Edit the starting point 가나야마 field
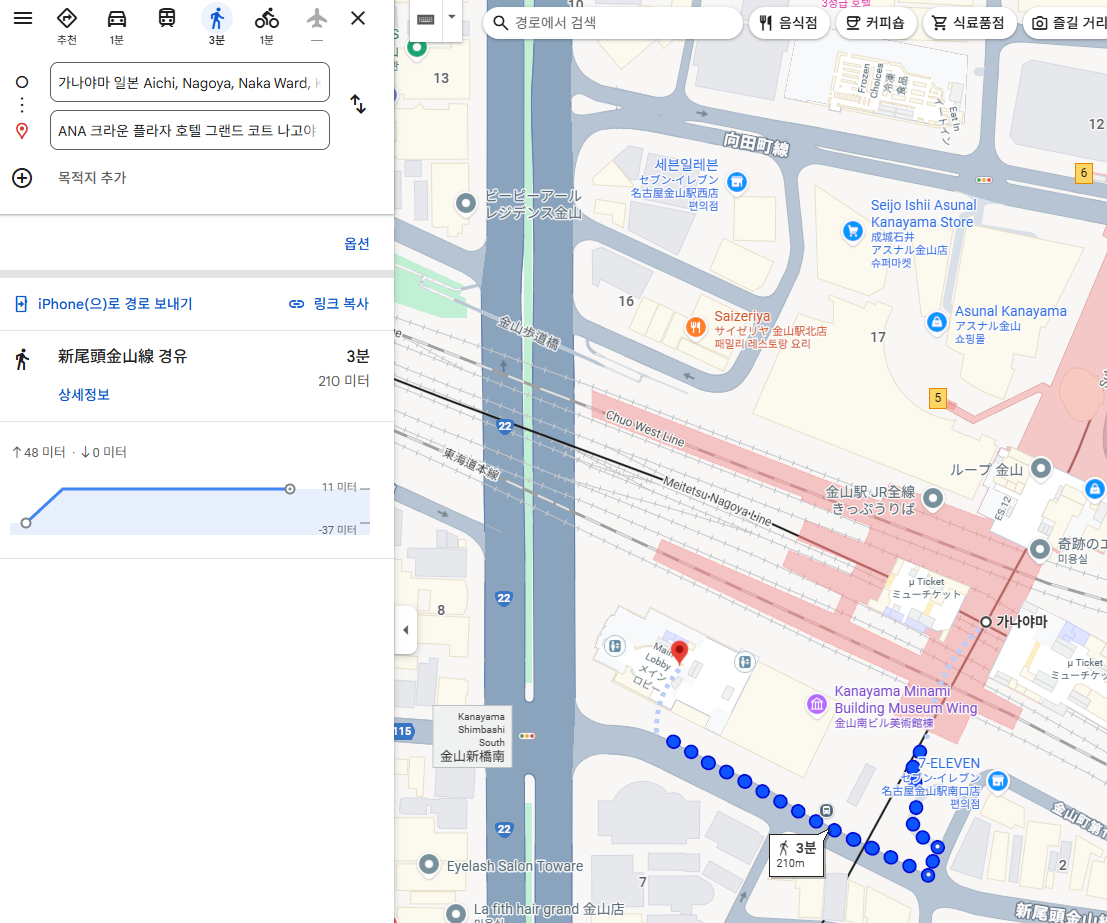Image resolution: width=1107 pixels, height=923 pixels. [190, 83]
